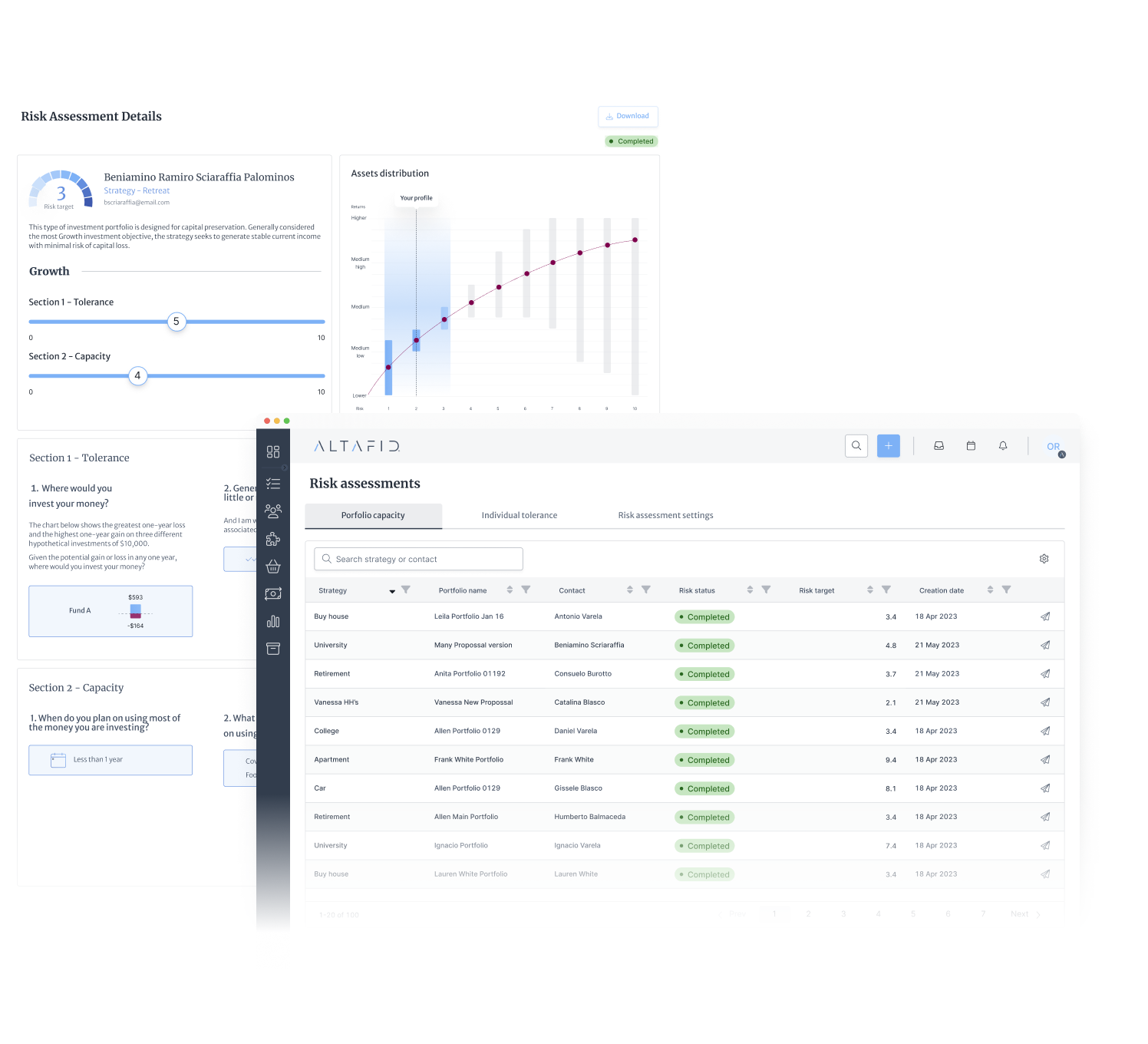Open the contacts people icon in sidebar
Image resolution: width=1148 pixels, height=1044 pixels.
tap(273, 511)
